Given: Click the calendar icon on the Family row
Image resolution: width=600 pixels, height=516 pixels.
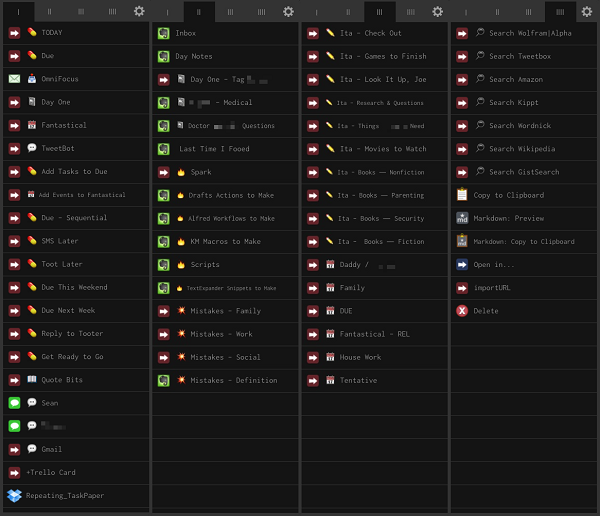Looking at the screenshot, I should [330, 287].
